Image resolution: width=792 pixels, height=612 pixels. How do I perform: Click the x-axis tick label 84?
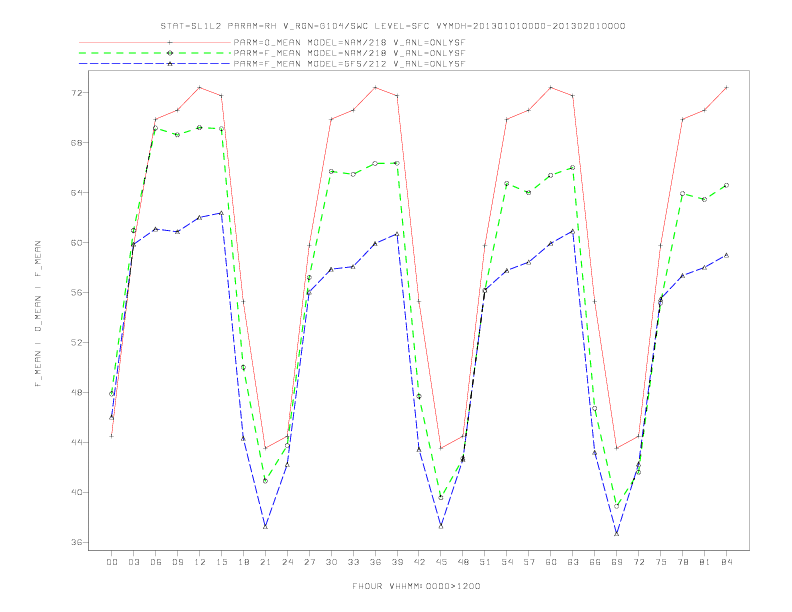[727, 562]
